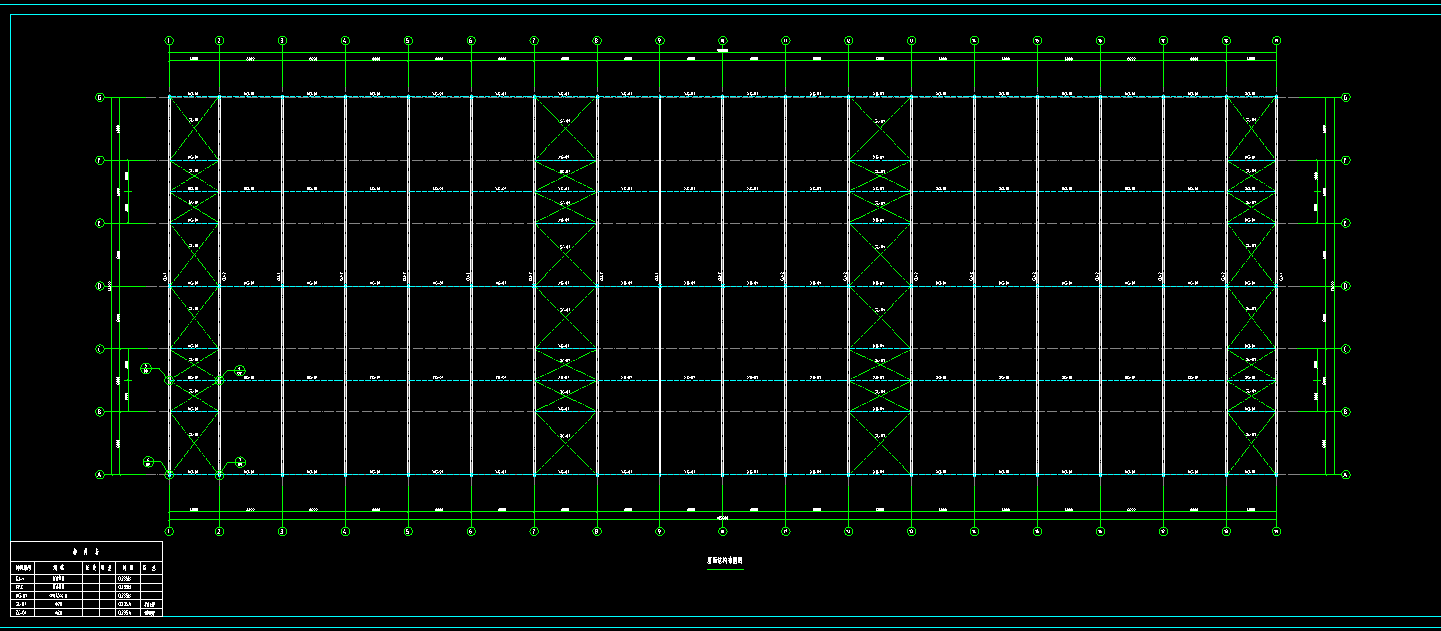The image size is (1441, 631).
Task: Select grid bubble 4 on top axis
Action: click(x=345, y=41)
